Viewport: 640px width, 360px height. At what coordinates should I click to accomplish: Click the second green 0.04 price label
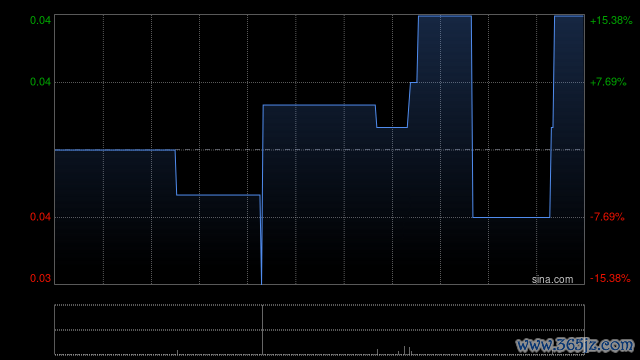pyautogui.click(x=40, y=82)
